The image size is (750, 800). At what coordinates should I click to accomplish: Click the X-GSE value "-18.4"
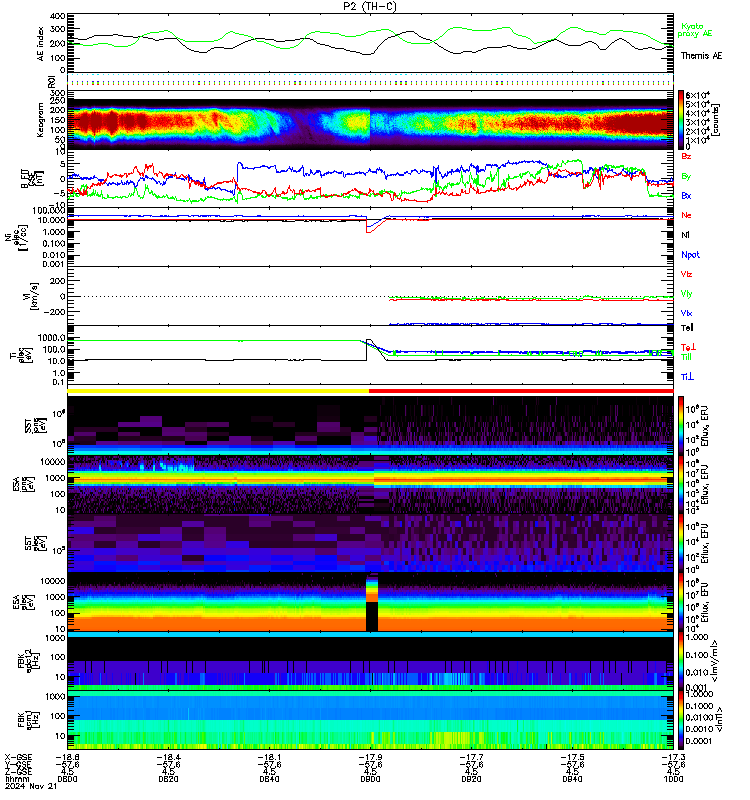(168, 757)
